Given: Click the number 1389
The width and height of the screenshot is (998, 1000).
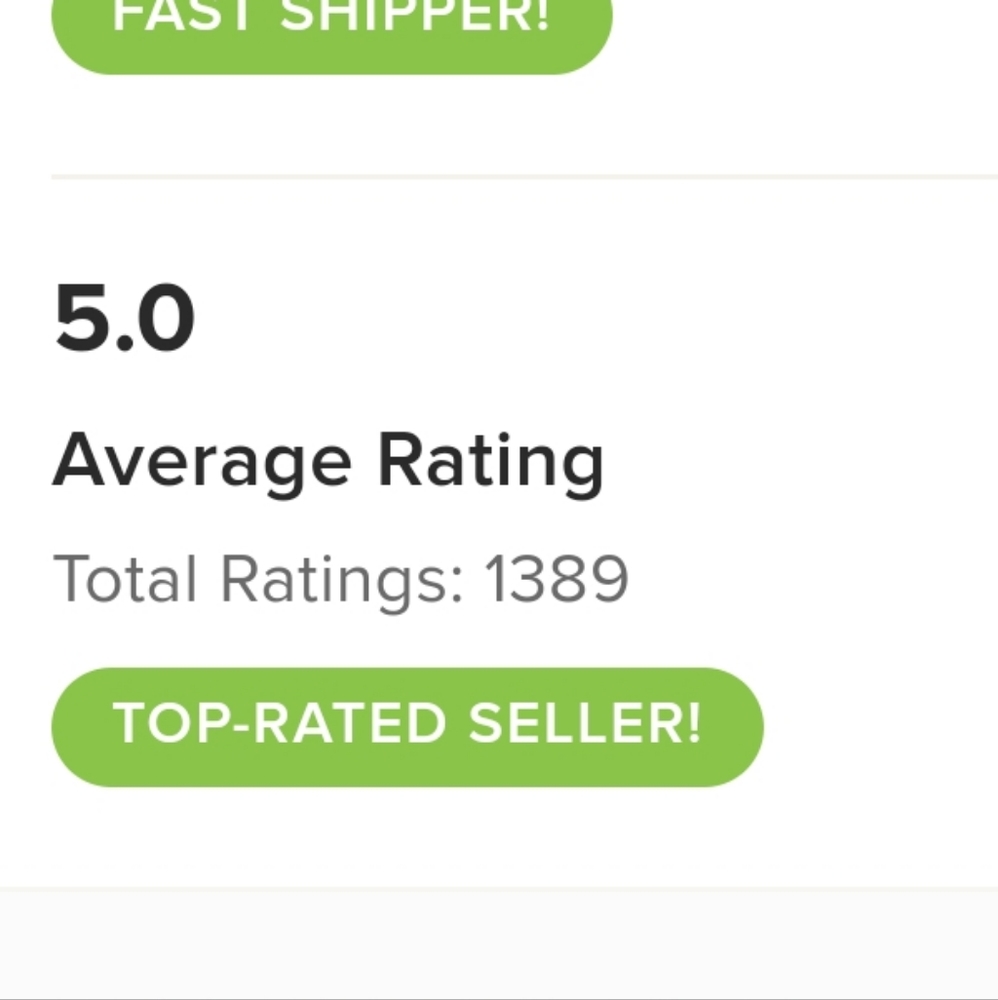Looking at the screenshot, I should [556, 579].
